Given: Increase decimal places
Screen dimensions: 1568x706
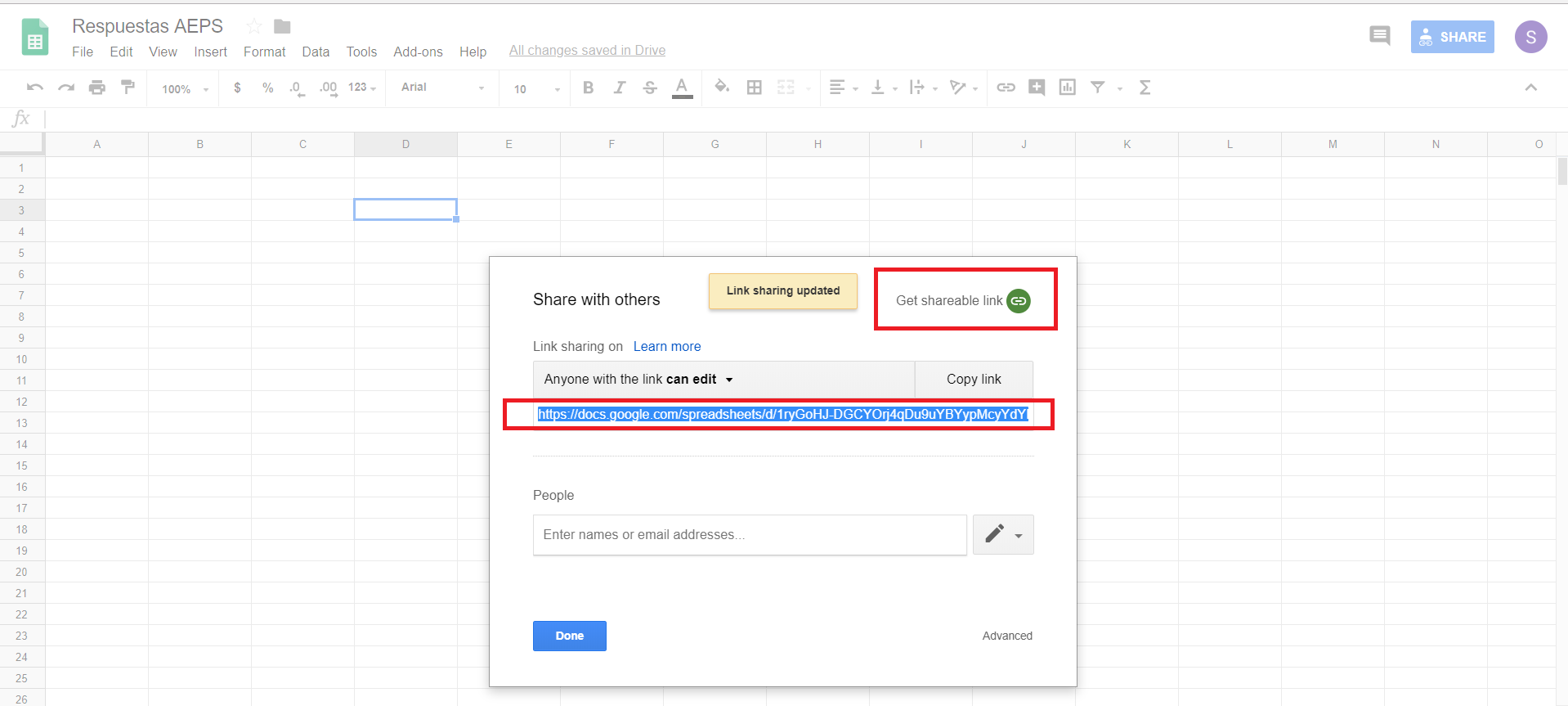Looking at the screenshot, I should coord(328,88).
